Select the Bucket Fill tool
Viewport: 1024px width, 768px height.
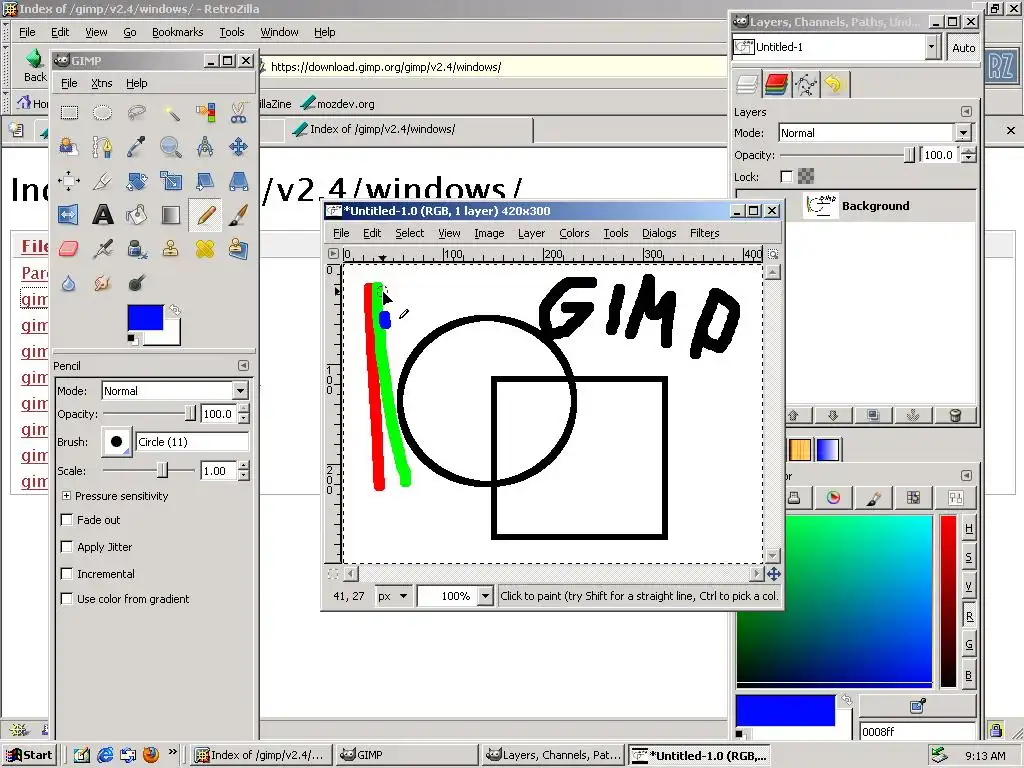click(136, 215)
